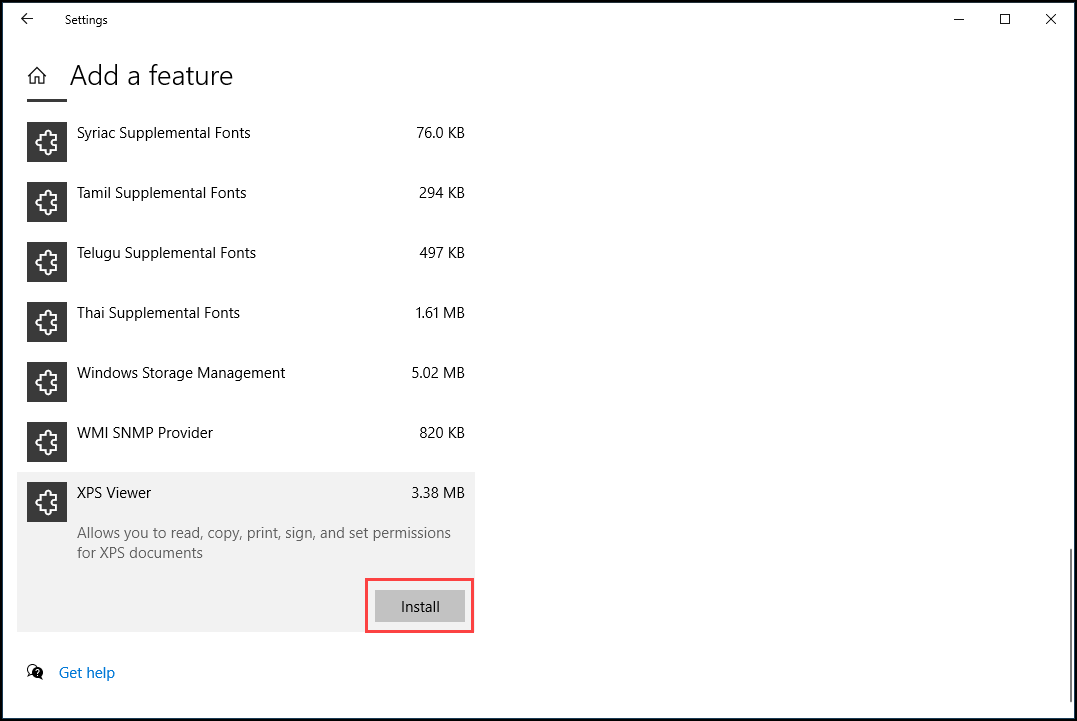
Task: Expand Windows Storage Management details
Action: pyautogui.click(x=246, y=382)
